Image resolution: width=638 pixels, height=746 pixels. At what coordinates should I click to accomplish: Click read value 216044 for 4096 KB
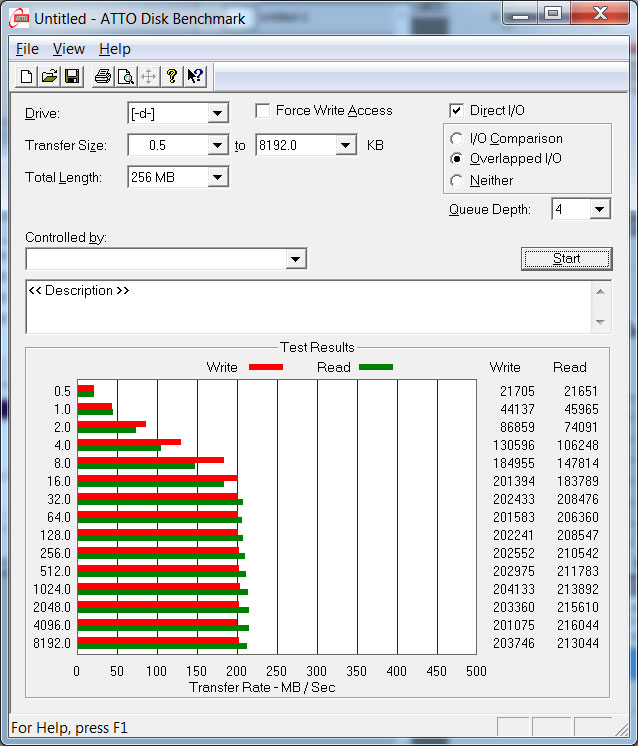[578, 625]
